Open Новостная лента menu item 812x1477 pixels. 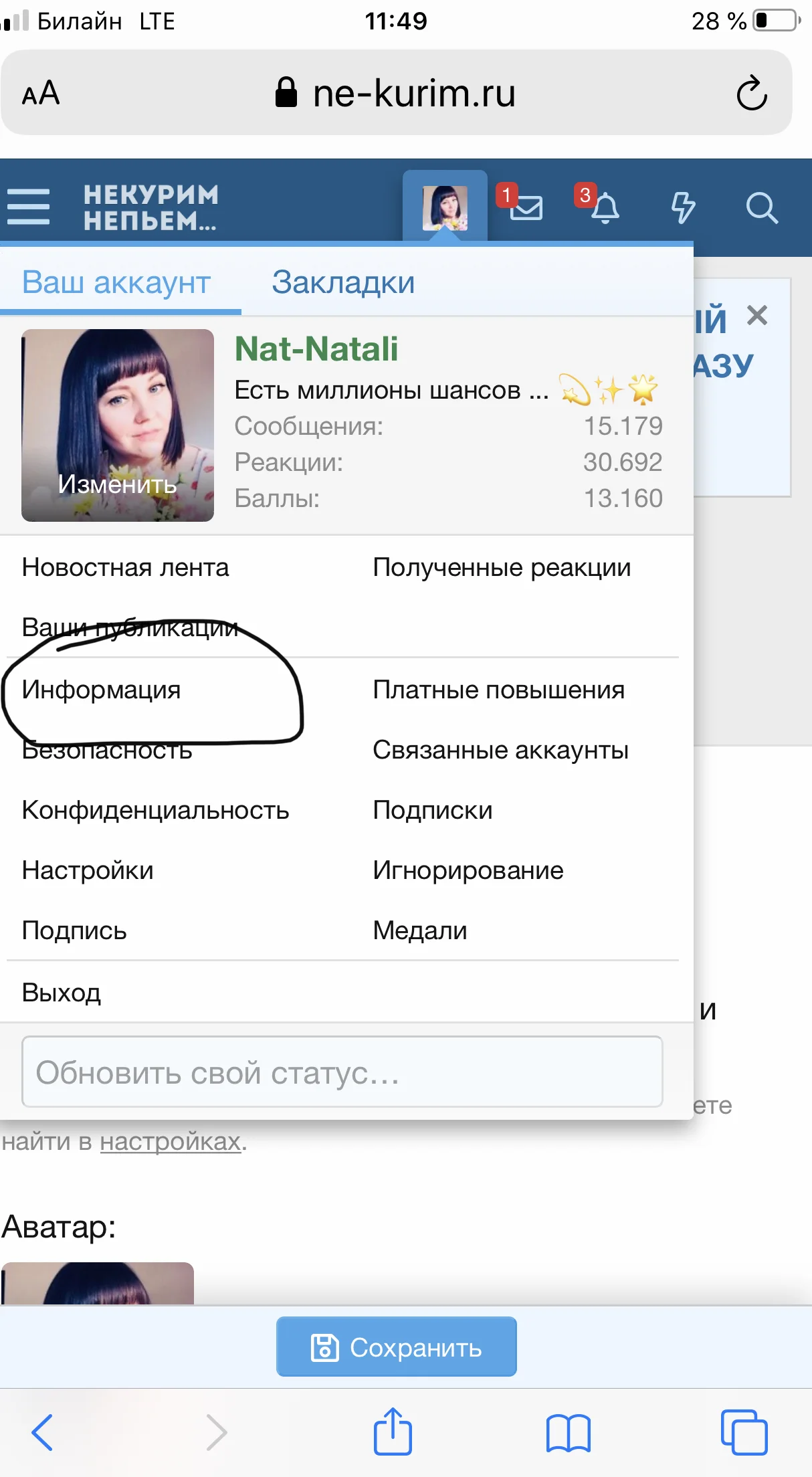tap(125, 567)
